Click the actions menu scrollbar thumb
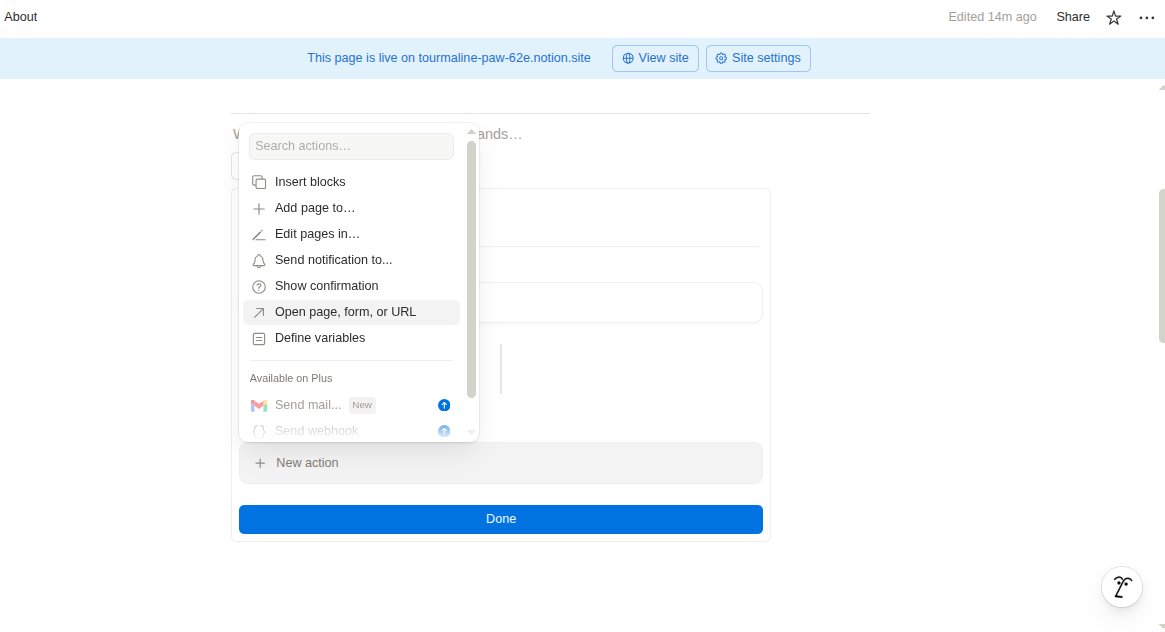Image resolution: width=1165 pixels, height=632 pixels. (471, 268)
